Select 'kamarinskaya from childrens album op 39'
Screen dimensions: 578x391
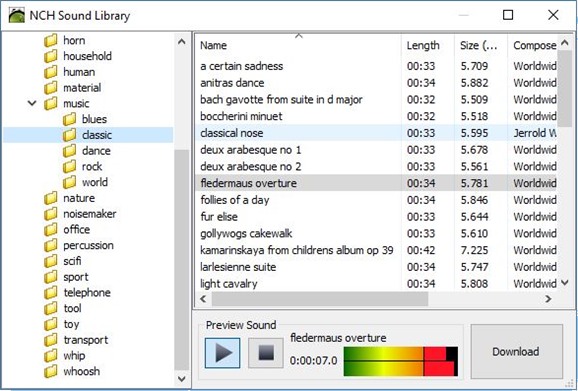coord(376,250)
